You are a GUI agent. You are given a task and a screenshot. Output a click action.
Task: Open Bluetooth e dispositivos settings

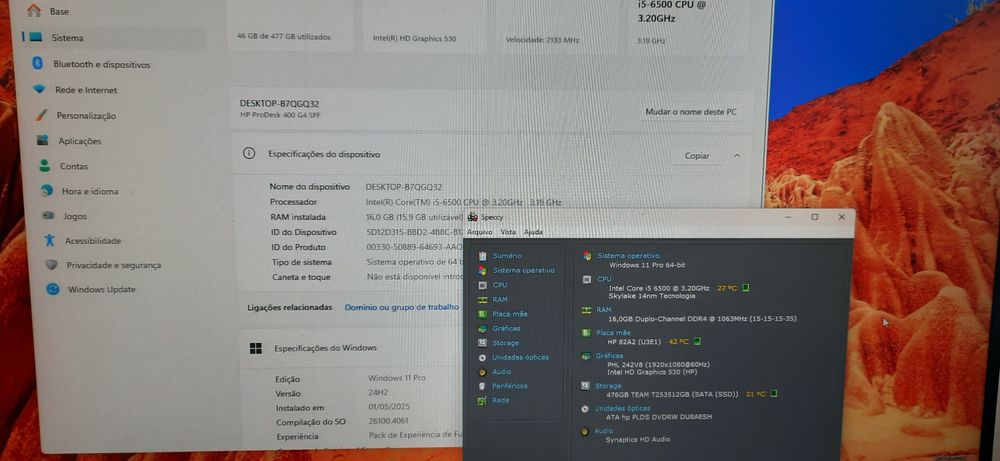click(101, 64)
